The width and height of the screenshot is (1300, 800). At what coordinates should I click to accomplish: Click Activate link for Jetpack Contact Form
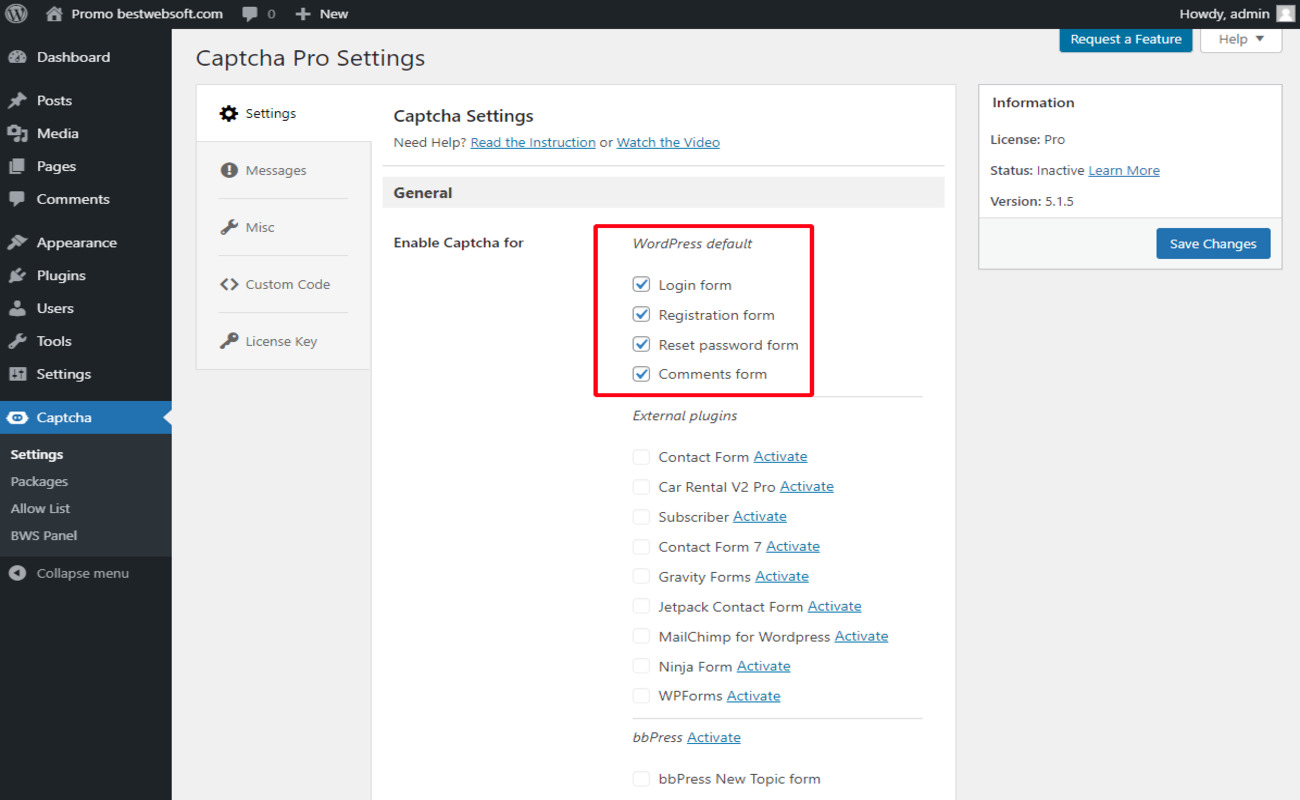click(x=834, y=606)
